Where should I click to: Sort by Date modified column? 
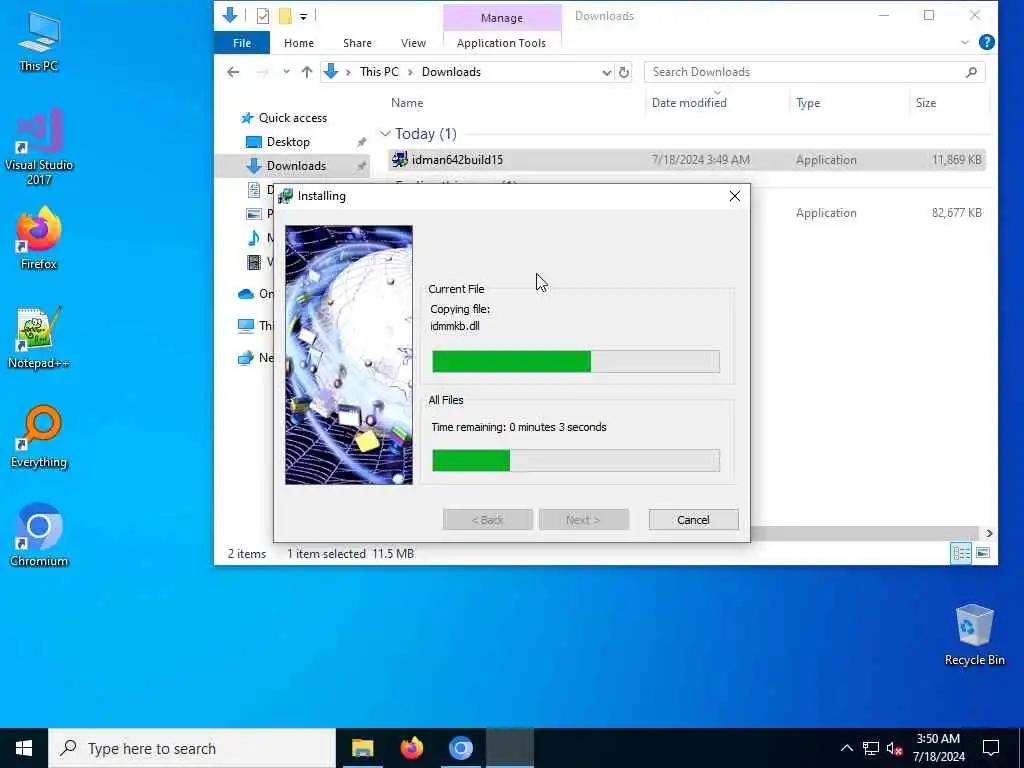pos(689,103)
